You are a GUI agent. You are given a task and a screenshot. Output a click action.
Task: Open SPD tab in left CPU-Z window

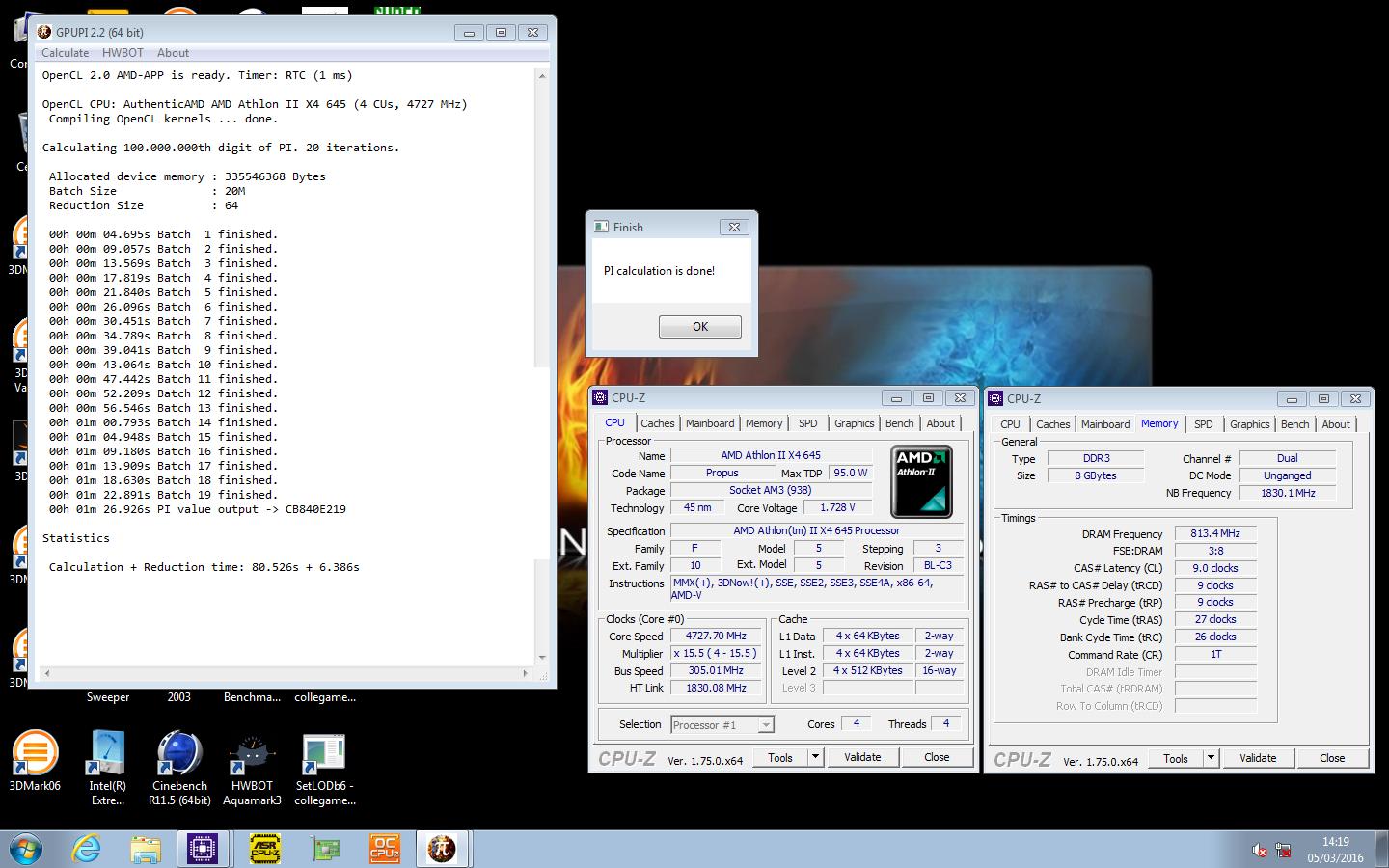[x=808, y=423]
